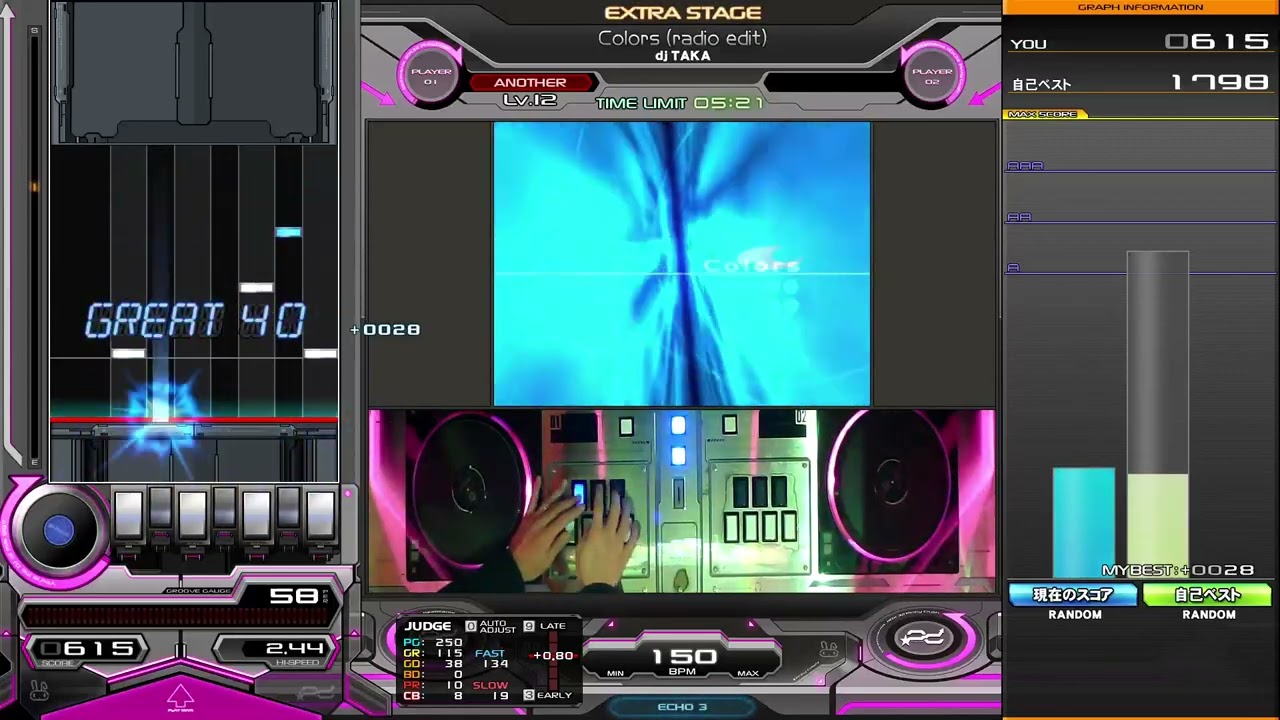Viewport: 1280px width, 720px height.
Task: Tap the first white key in the key display
Action: click(x=129, y=516)
